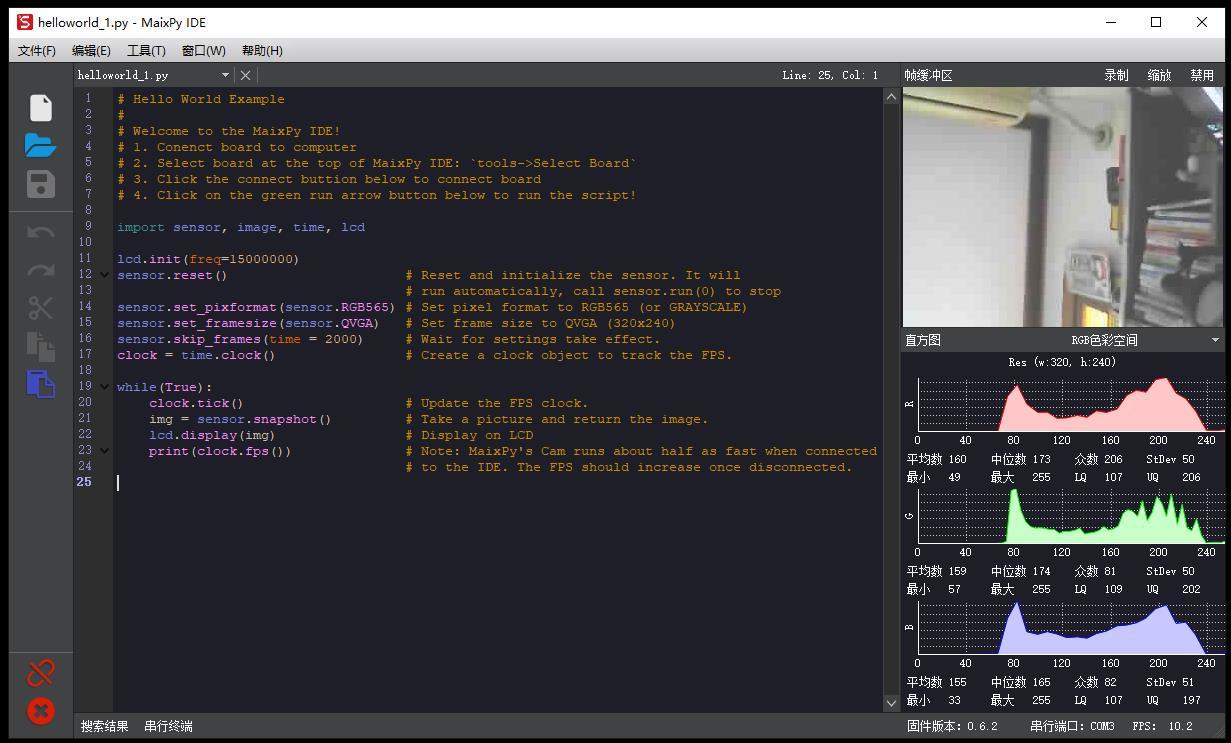Click the 串行端口: COM3 status entry
The image size is (1231, 743).
(x=1072, y=726)
